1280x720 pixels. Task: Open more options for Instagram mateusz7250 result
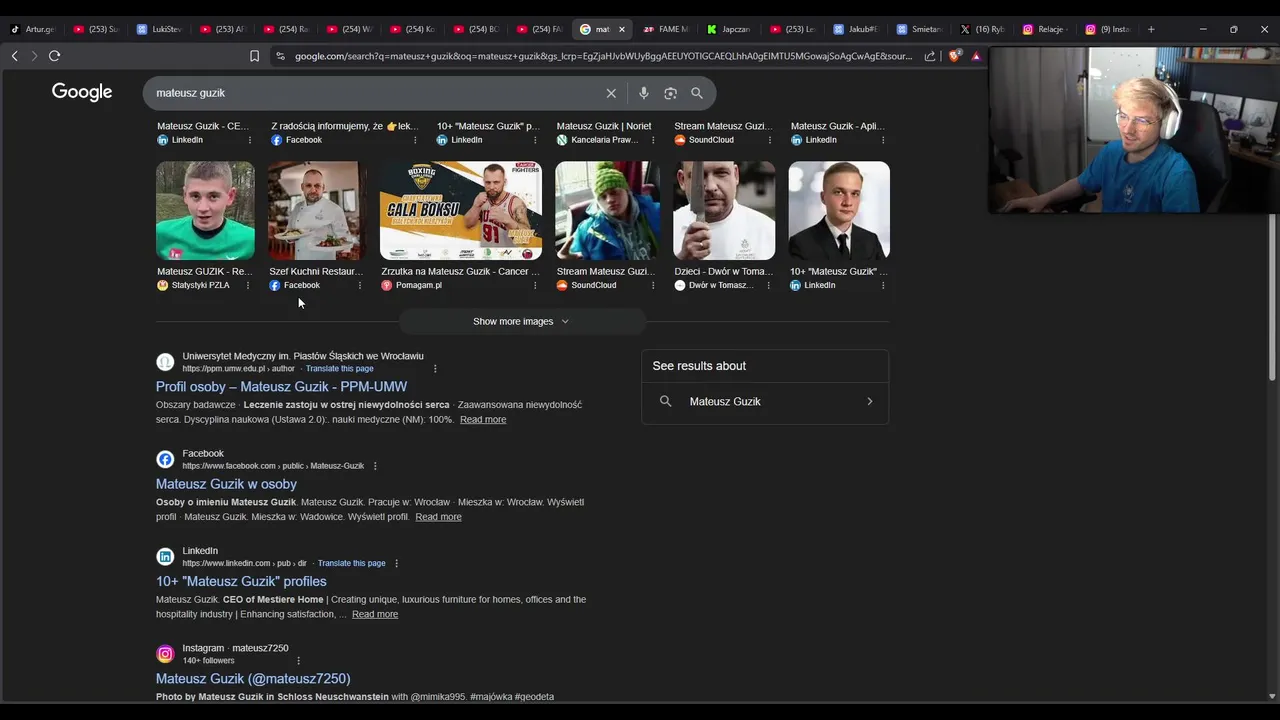pyautogui.click(x=298, y=660)
